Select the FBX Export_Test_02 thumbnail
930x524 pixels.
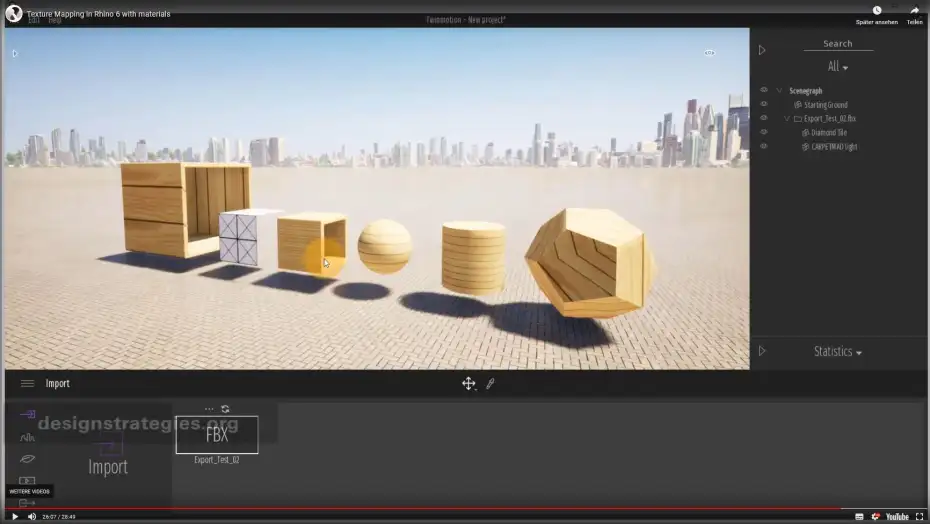point(217,435)
